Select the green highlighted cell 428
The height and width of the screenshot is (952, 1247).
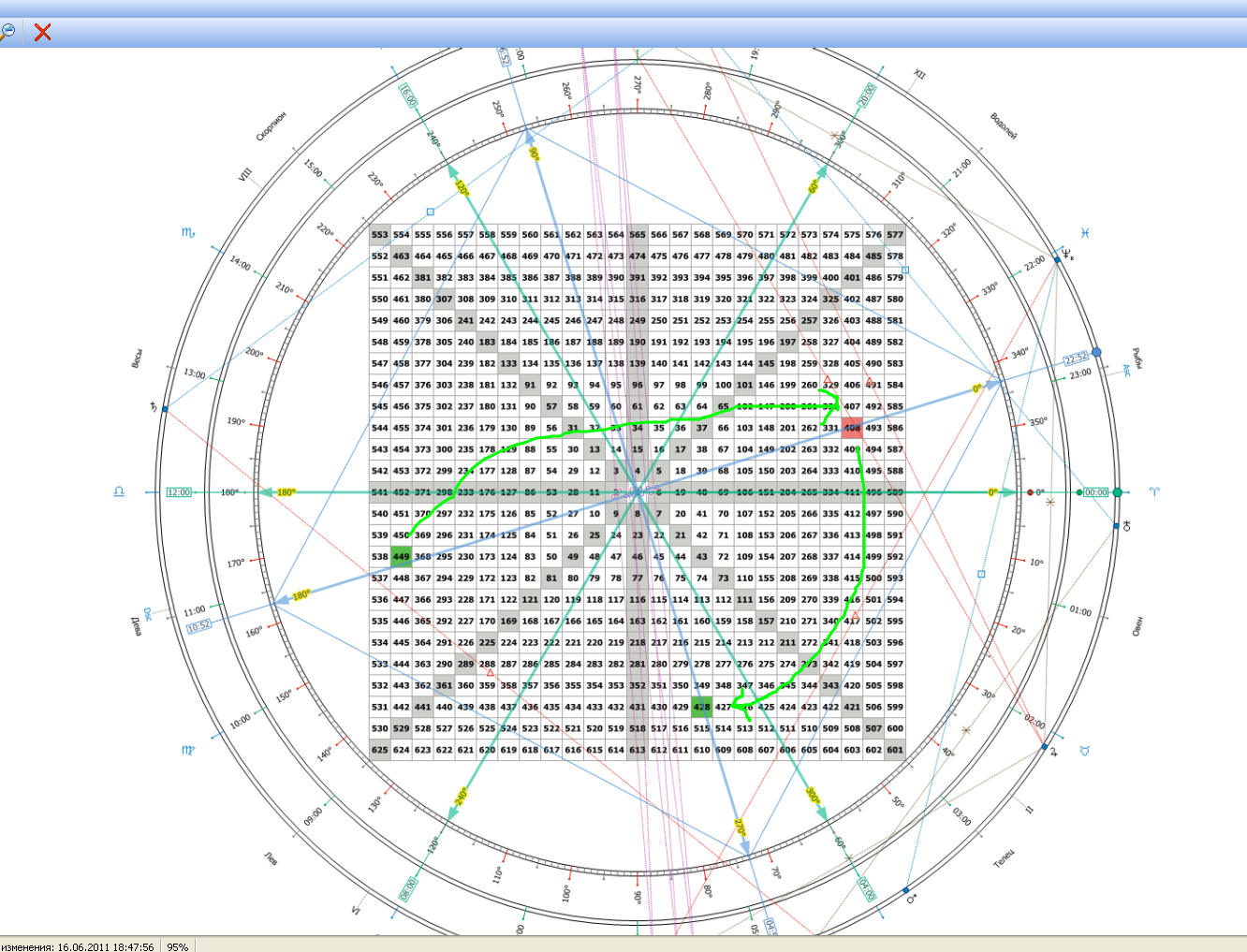[x=701, y=708]
